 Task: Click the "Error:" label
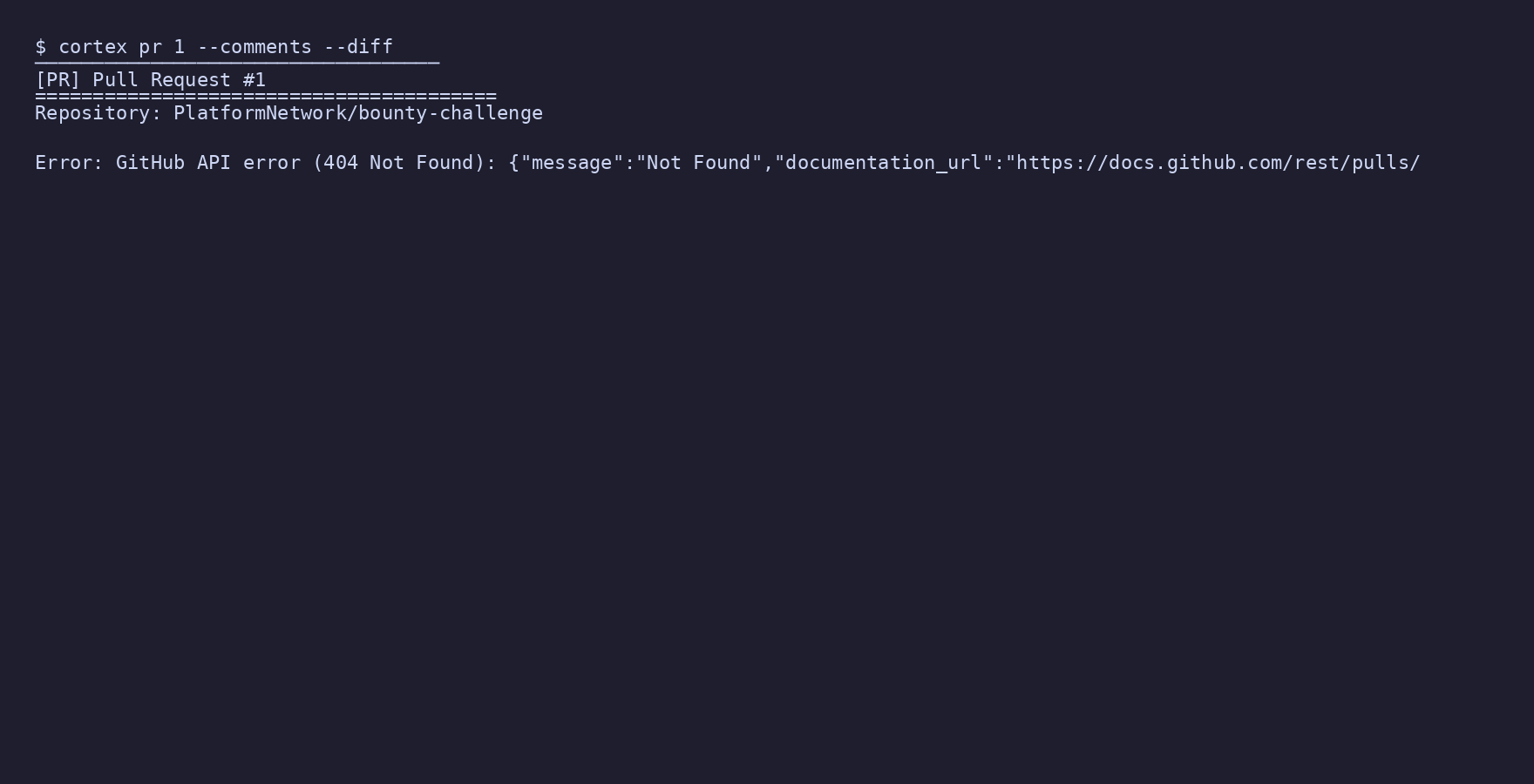pyautogui.click(x=69, y=163)
